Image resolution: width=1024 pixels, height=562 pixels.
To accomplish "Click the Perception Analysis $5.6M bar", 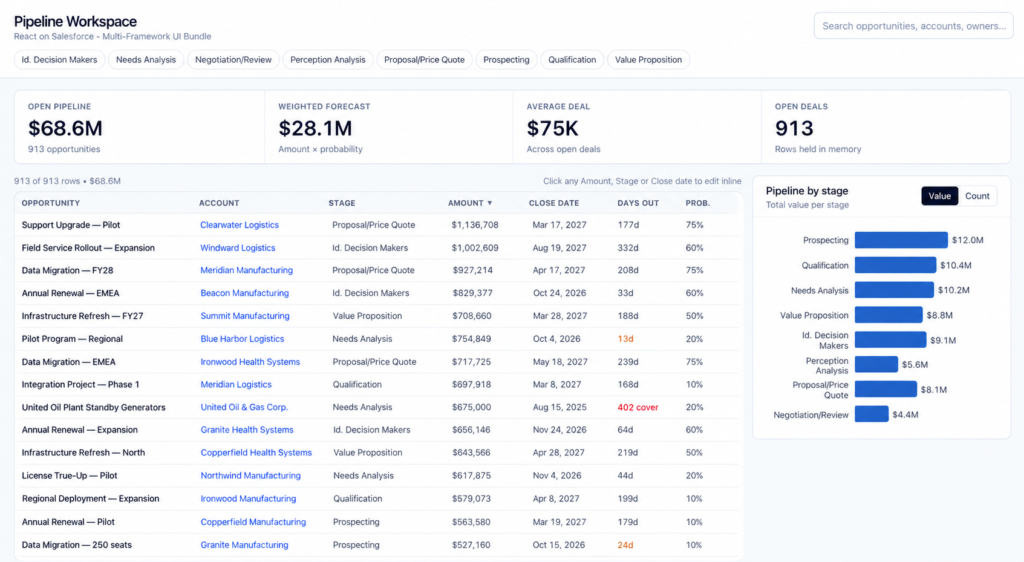I will (x=876, y=365).
